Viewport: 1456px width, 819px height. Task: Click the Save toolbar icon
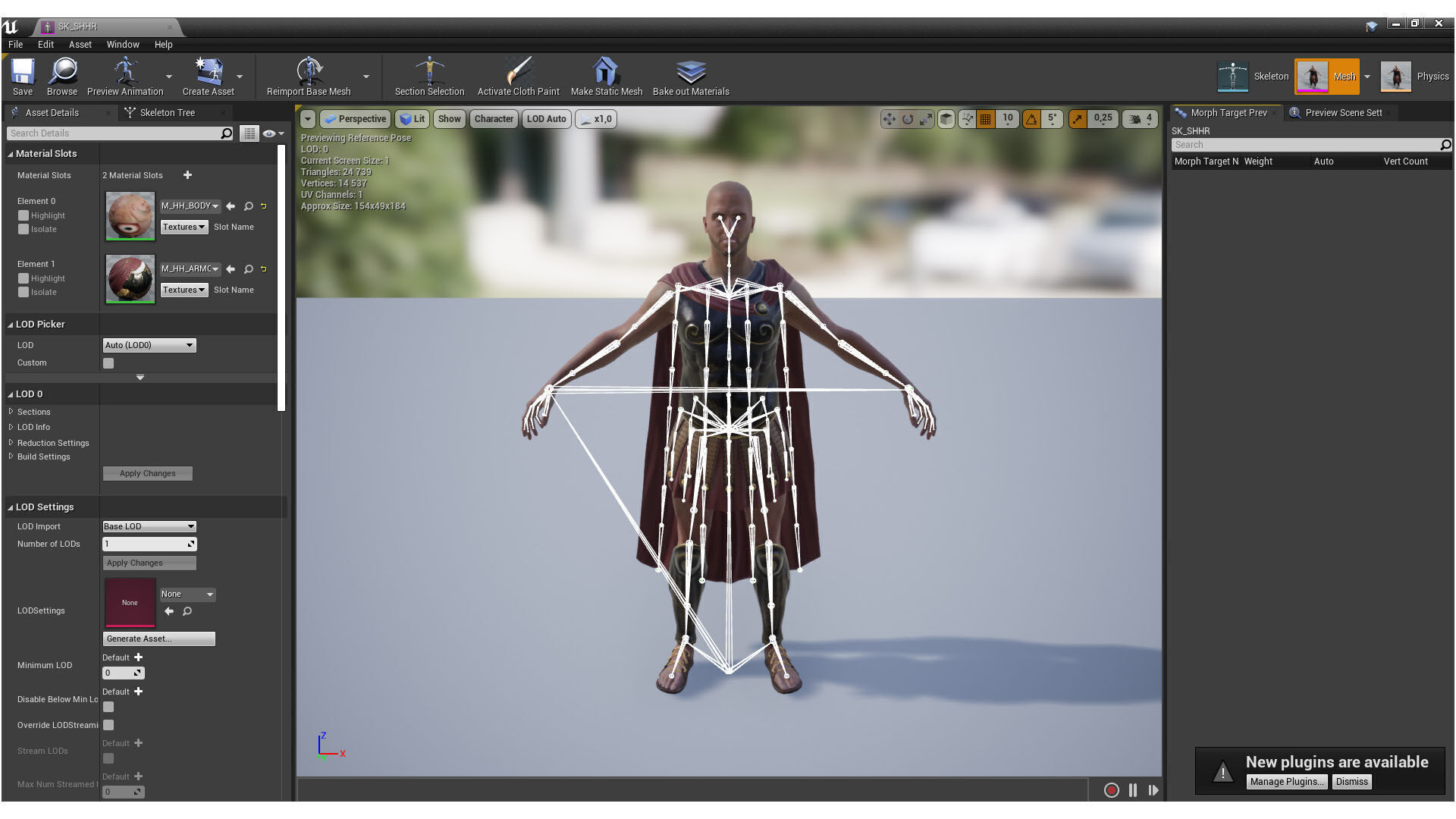(x=23, y=76)
